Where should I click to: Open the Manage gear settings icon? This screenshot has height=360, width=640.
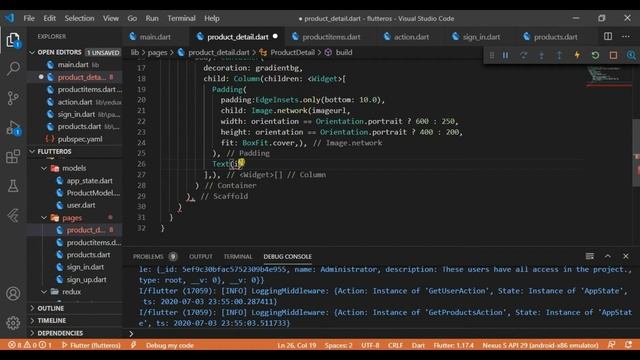pos(13,323)
